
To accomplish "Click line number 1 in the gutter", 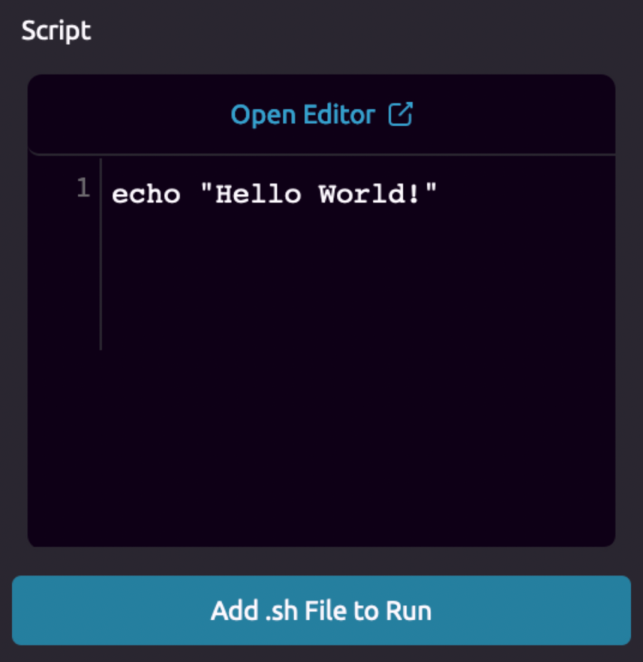I will 83,188.
